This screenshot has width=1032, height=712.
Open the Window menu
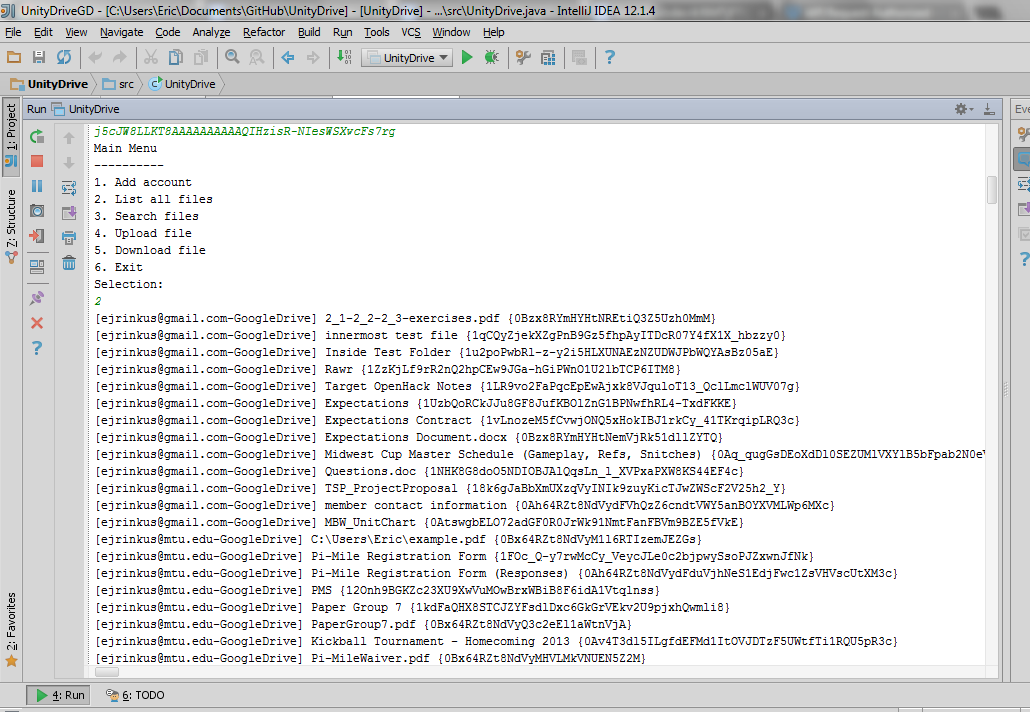451,32
